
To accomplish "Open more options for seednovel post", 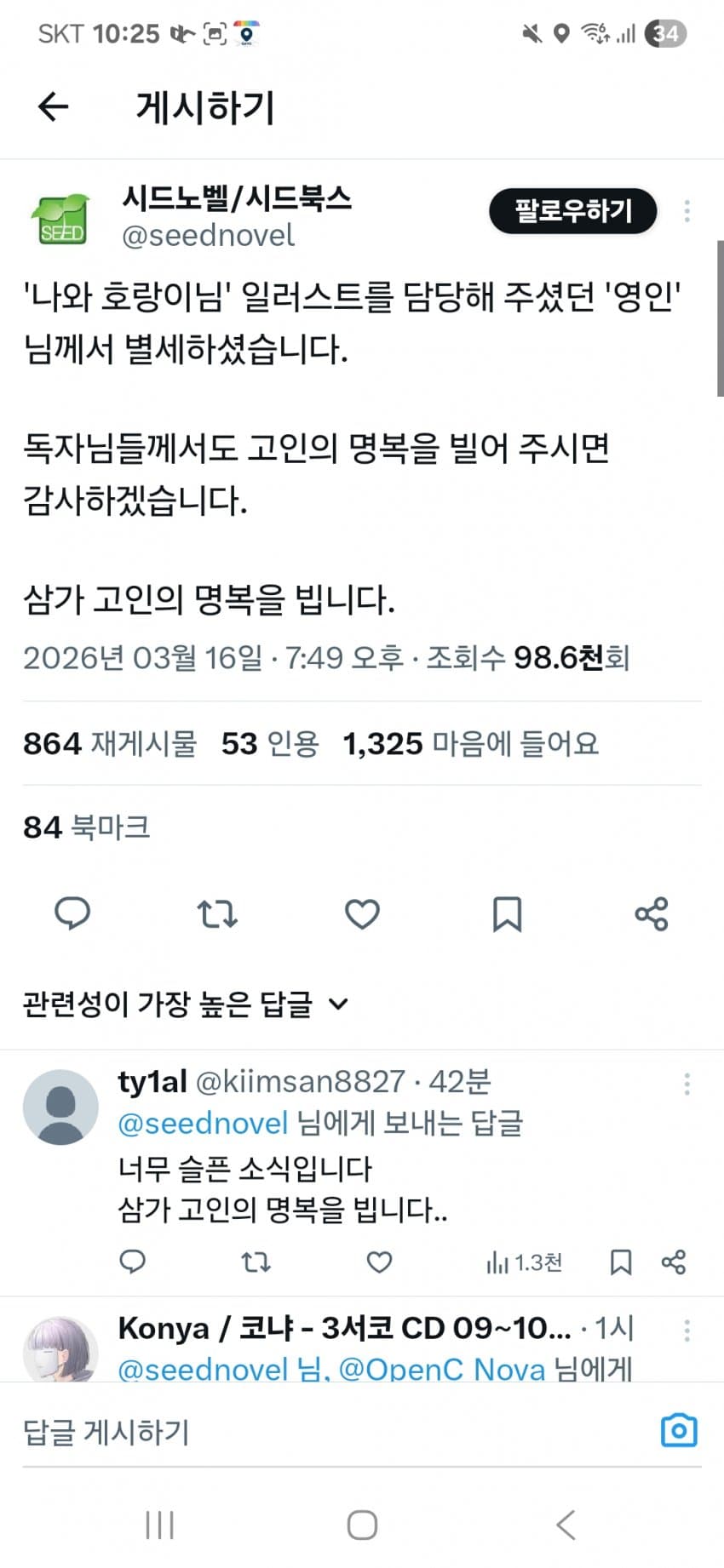I will pyautogui.click(x=687, y=211).
